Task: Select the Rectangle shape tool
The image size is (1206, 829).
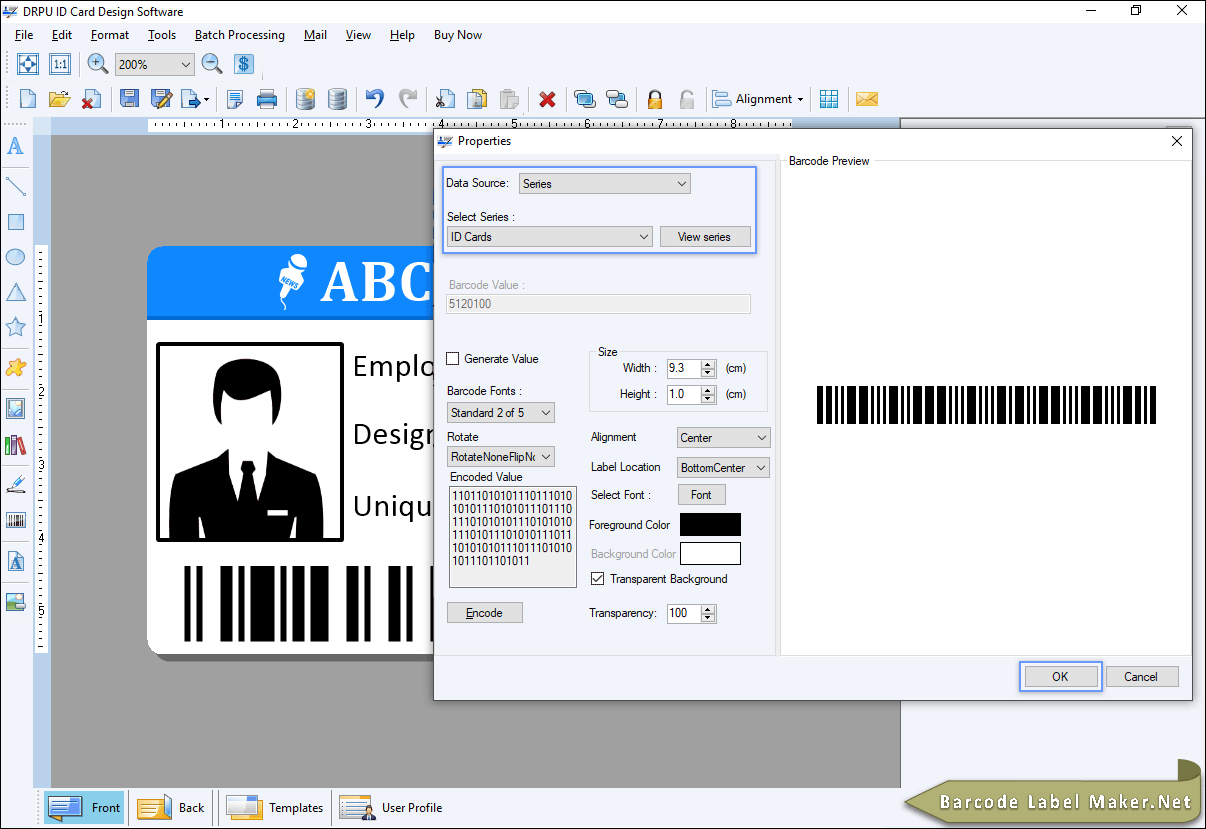Action: click(x=15, y=222)
